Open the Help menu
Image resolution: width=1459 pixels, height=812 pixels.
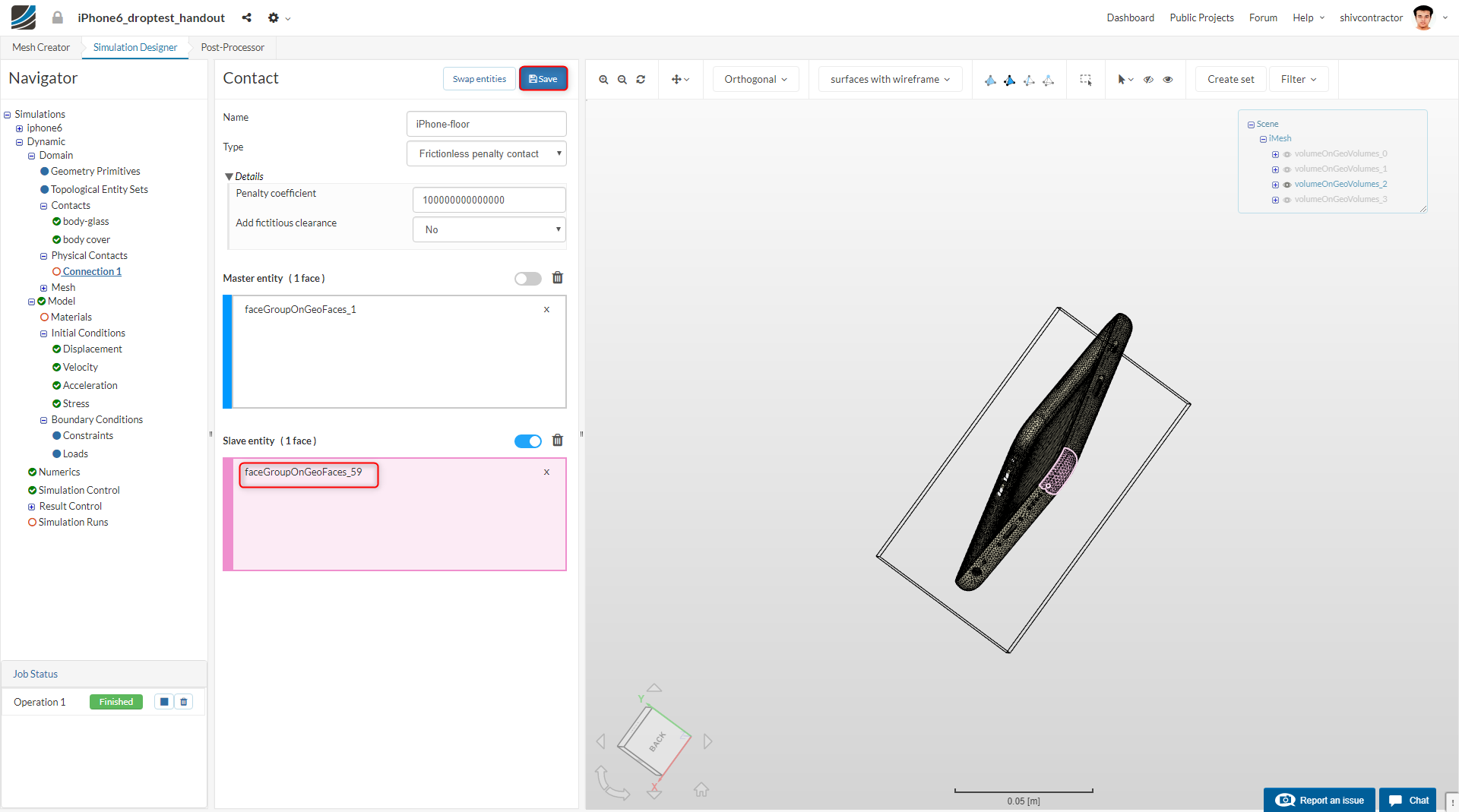(1309, 17)
